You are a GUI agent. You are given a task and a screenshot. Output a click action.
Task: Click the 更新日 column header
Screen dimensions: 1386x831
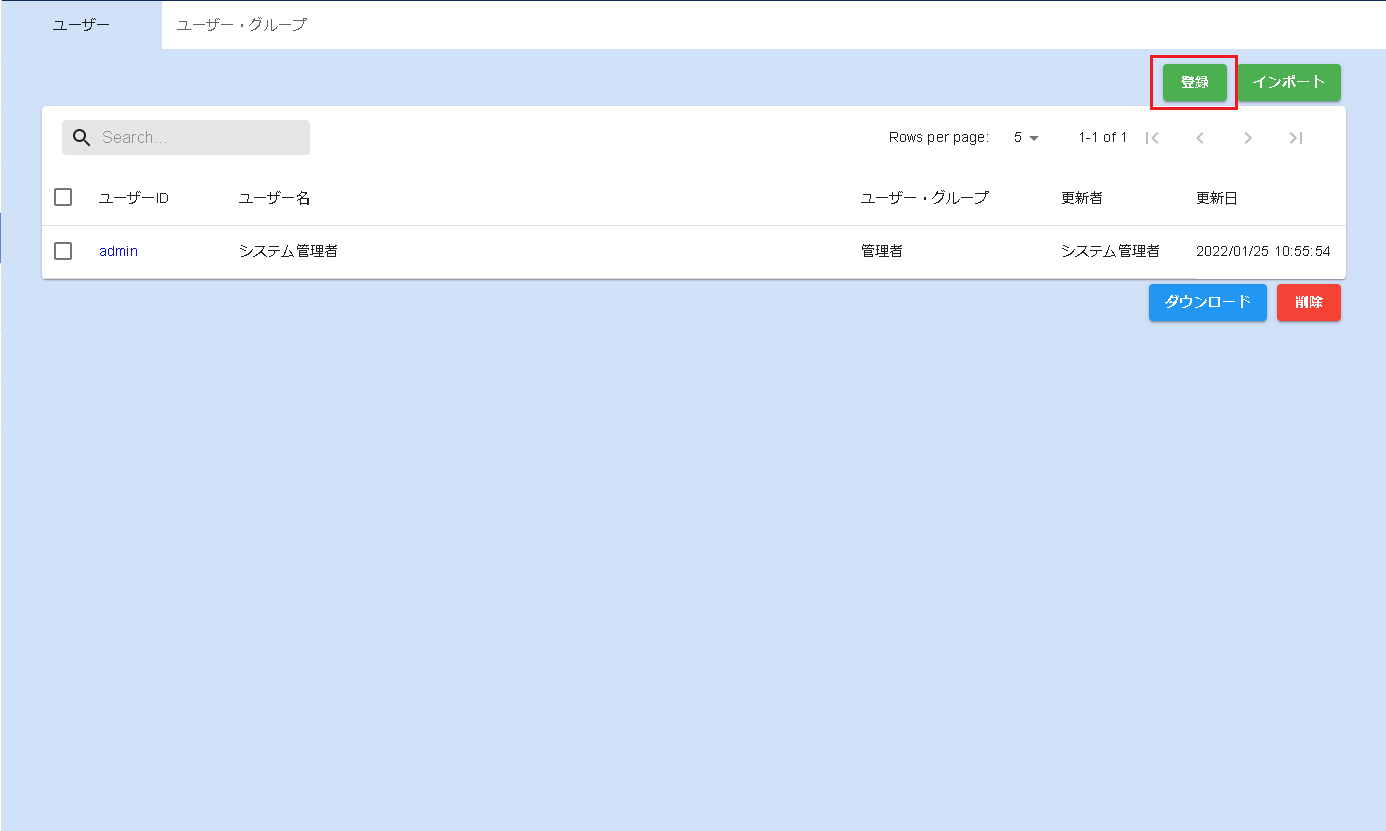1216,198
